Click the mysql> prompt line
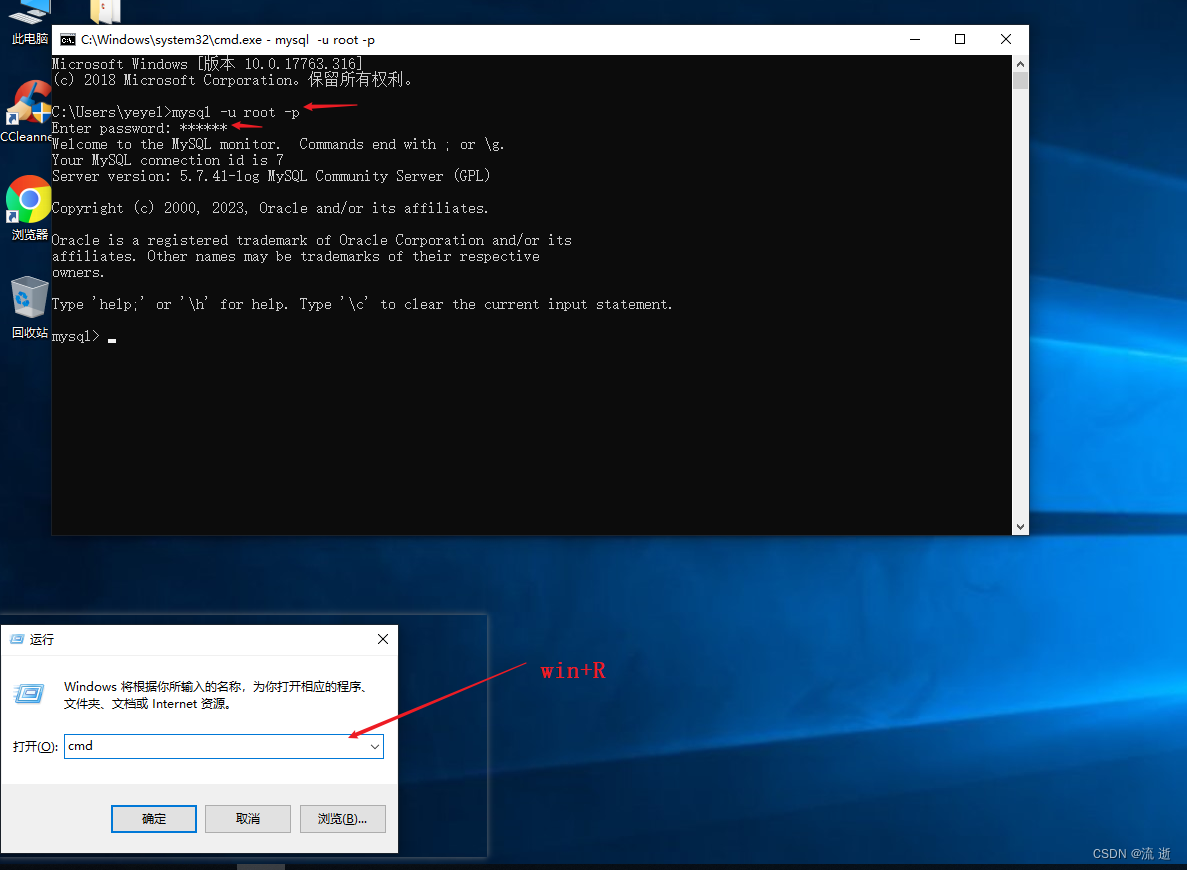 (83, 336)
